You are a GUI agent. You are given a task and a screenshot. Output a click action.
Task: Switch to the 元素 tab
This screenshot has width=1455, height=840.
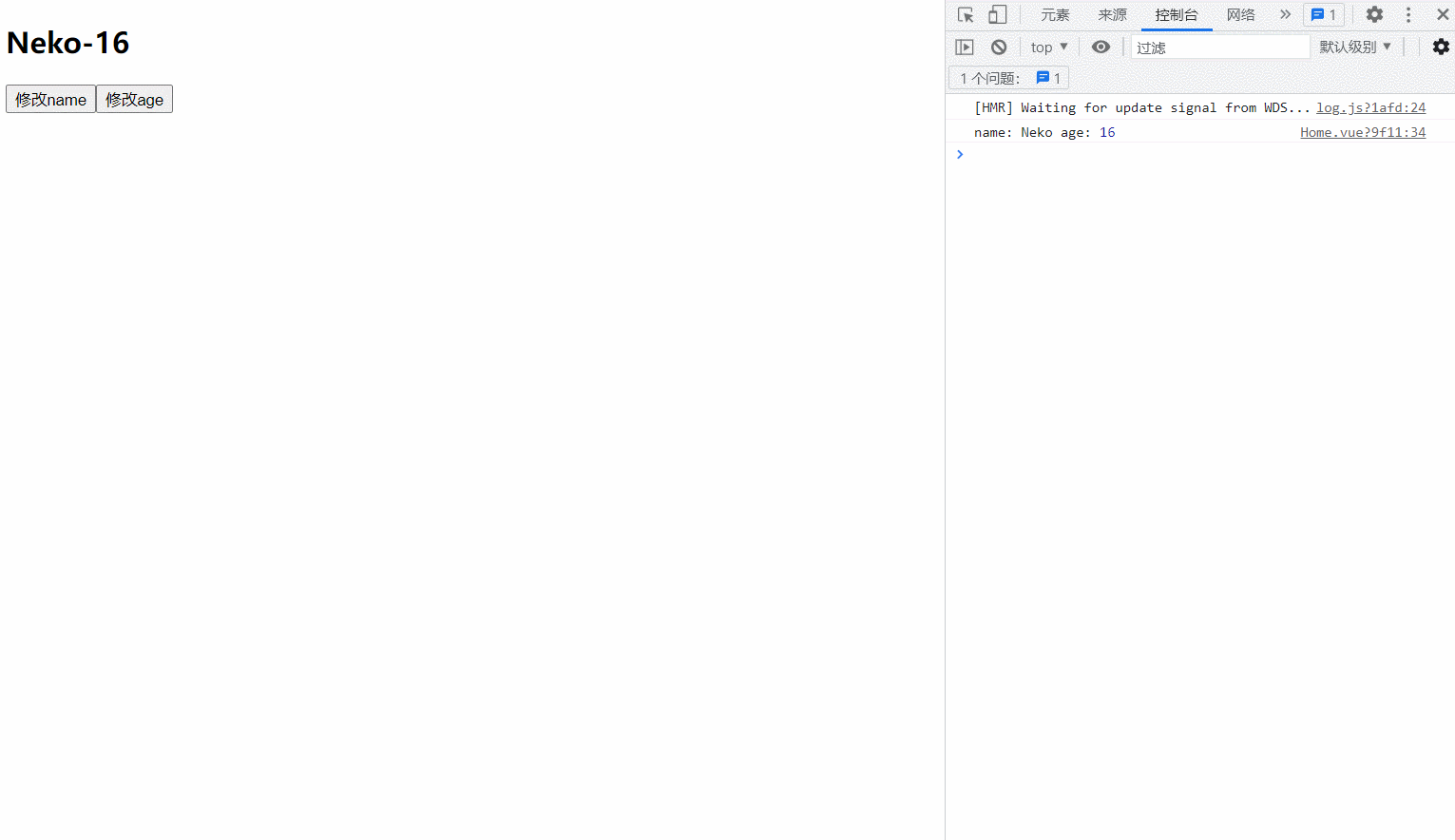[x=1055, y=14]
